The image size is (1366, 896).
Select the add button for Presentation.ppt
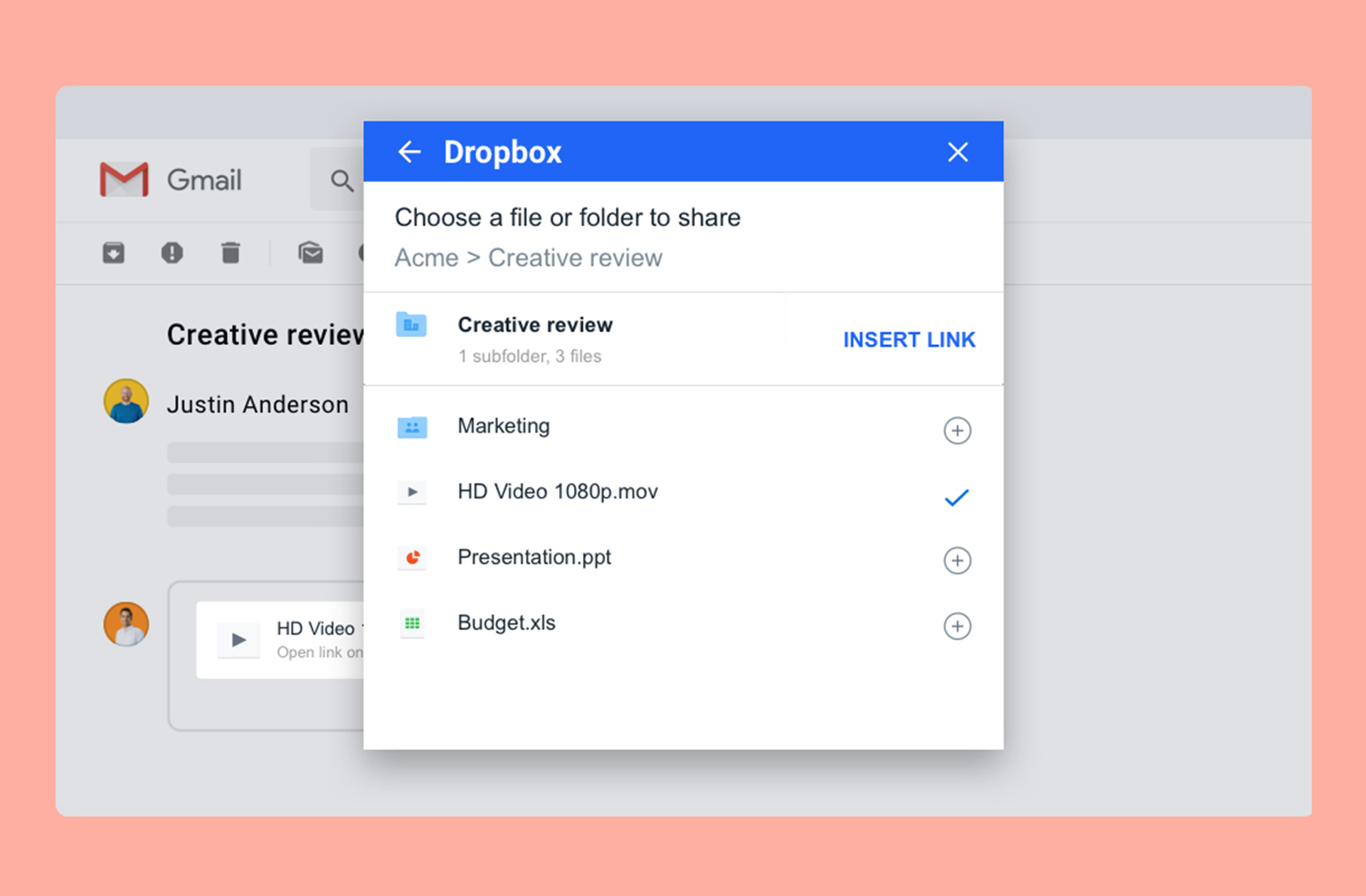click(x=955, y=558)
